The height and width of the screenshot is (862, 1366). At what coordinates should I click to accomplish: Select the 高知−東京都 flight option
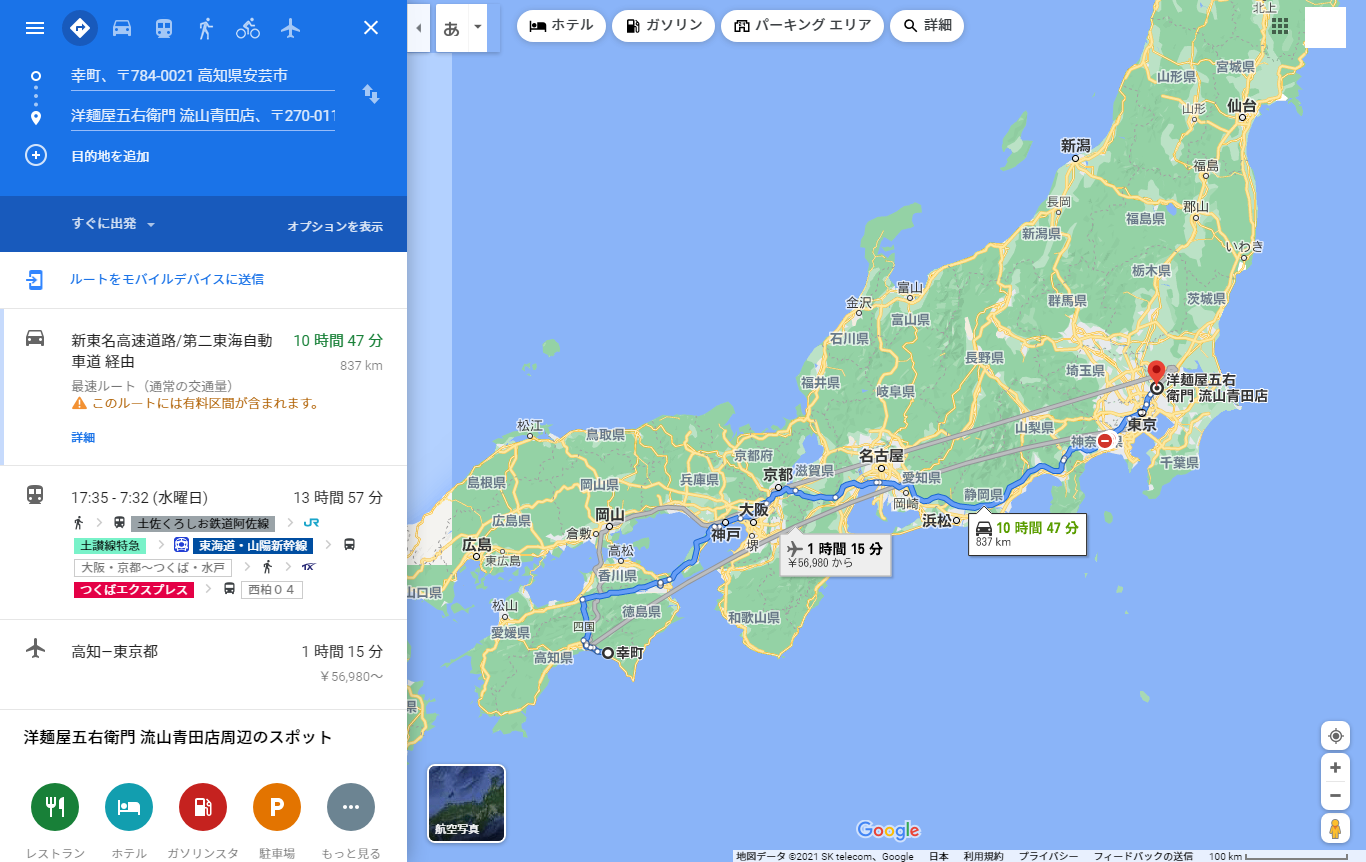203,664
